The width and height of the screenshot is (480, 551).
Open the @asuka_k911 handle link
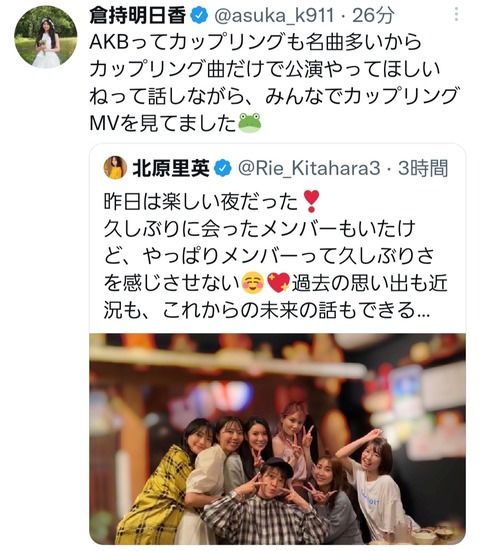[274, 16]
